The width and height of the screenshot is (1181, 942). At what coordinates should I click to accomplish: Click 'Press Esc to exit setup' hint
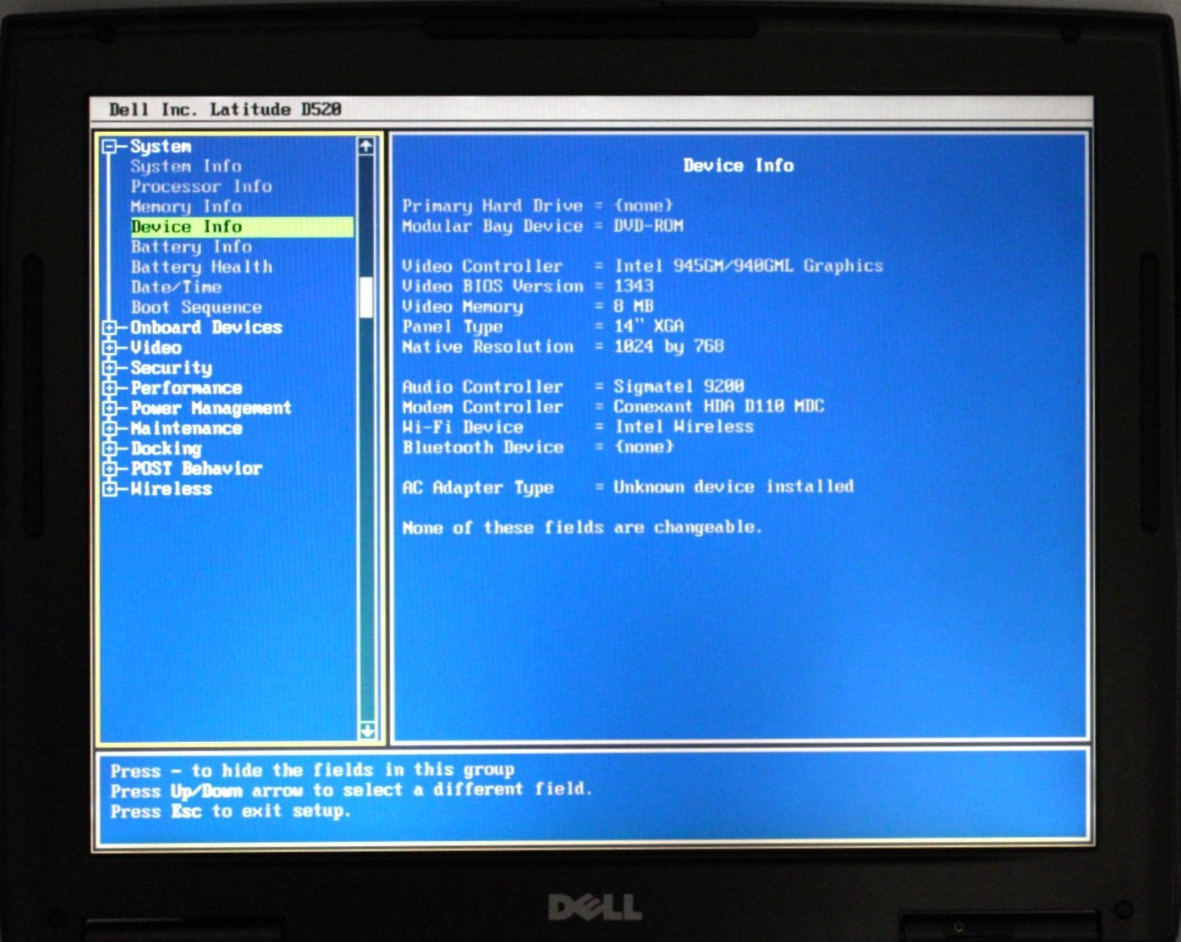[x=230, y=811]
